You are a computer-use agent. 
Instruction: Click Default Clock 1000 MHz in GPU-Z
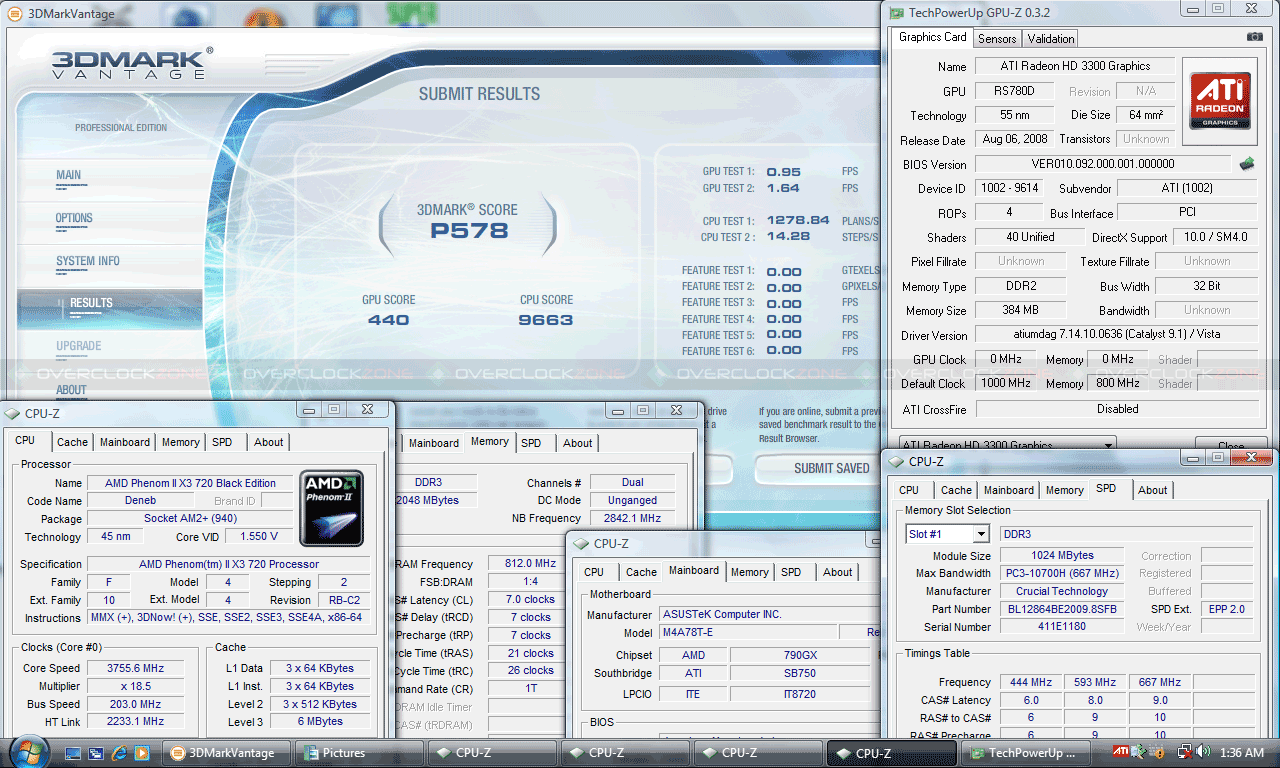[x=1007, y=383]
